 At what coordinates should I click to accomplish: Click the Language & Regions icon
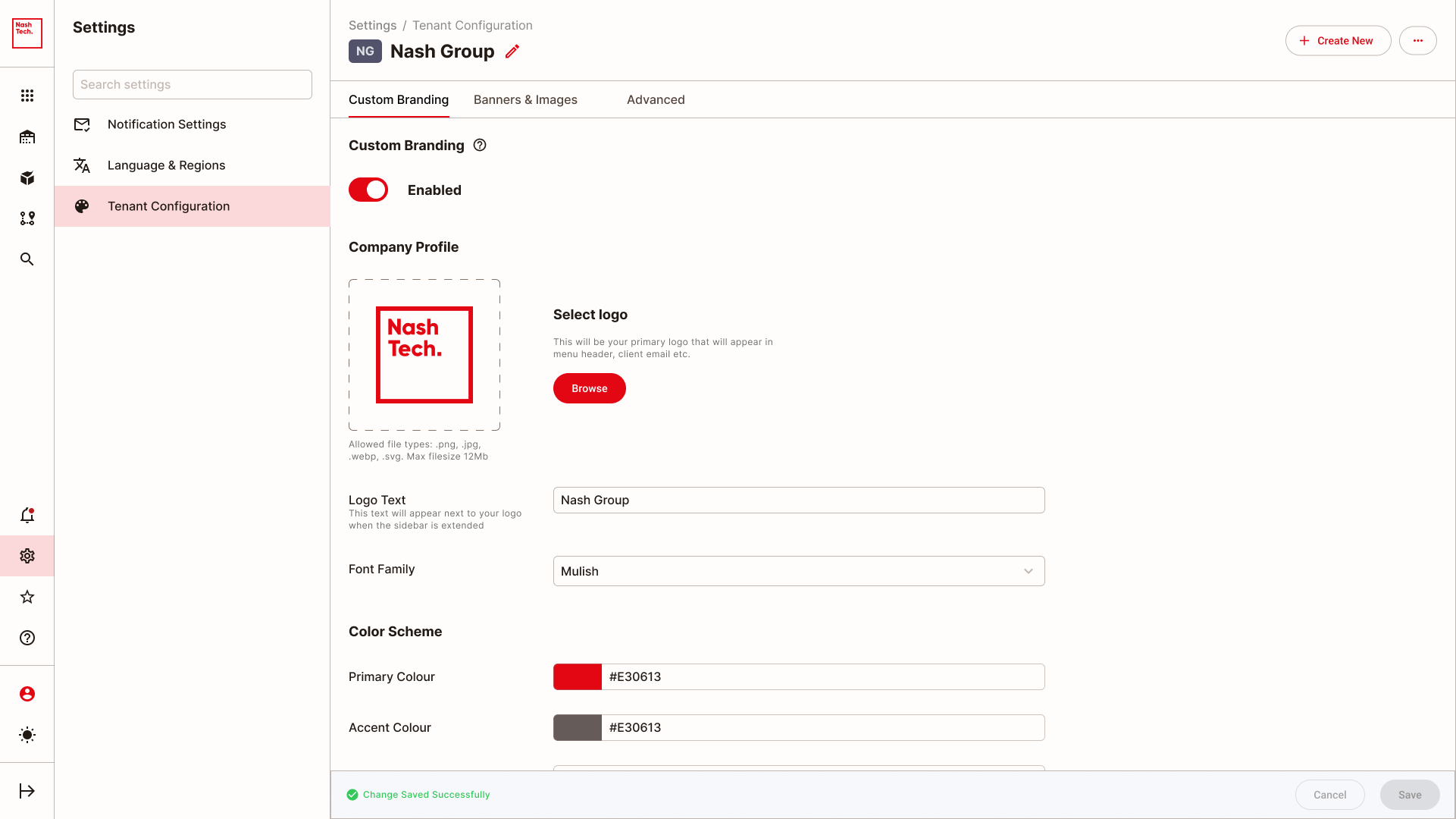coord(82,165)
